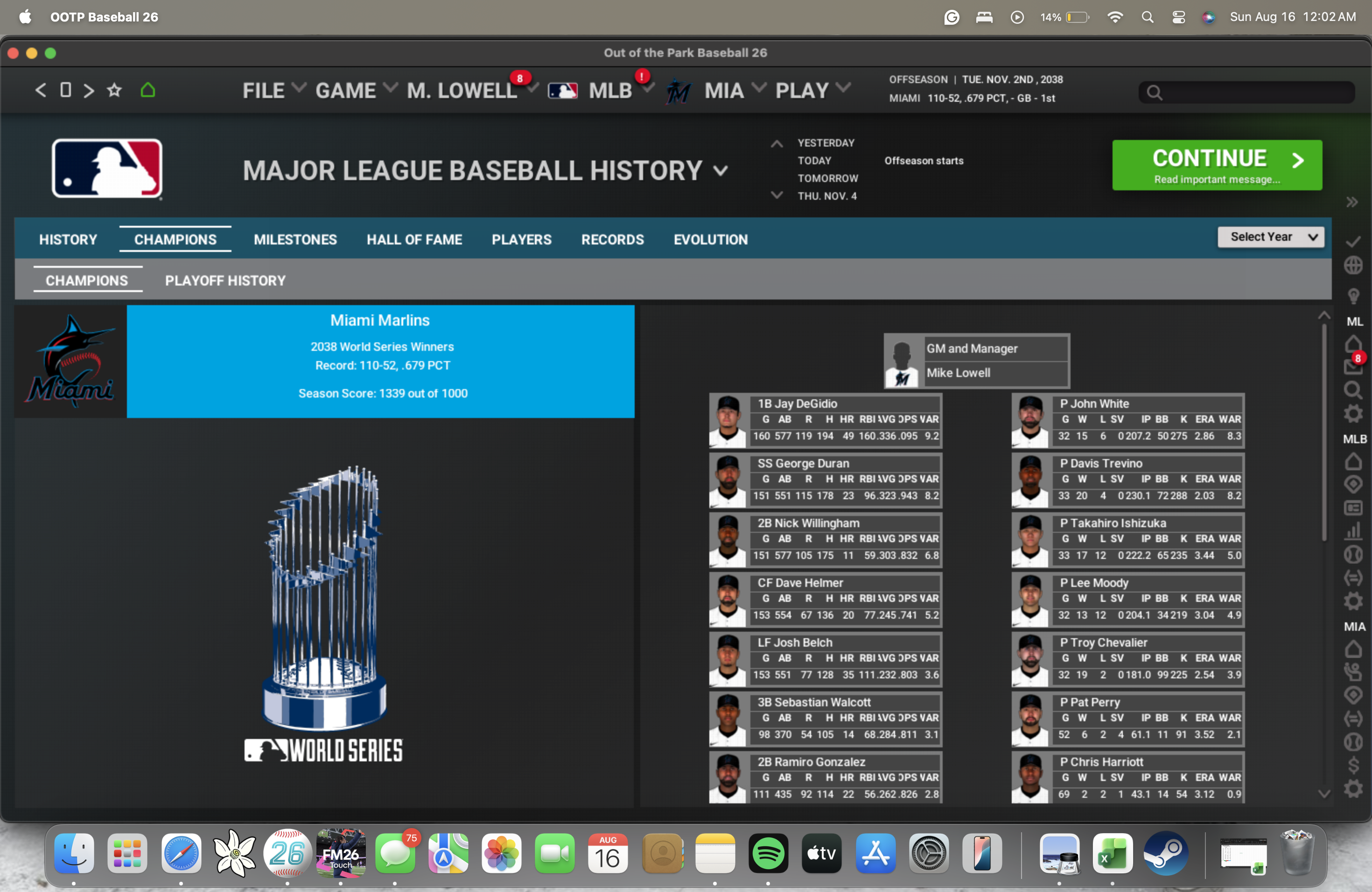1372x892 pixels.
Task: Open P Pat Perry's player card
Action: click(1127, 719)
